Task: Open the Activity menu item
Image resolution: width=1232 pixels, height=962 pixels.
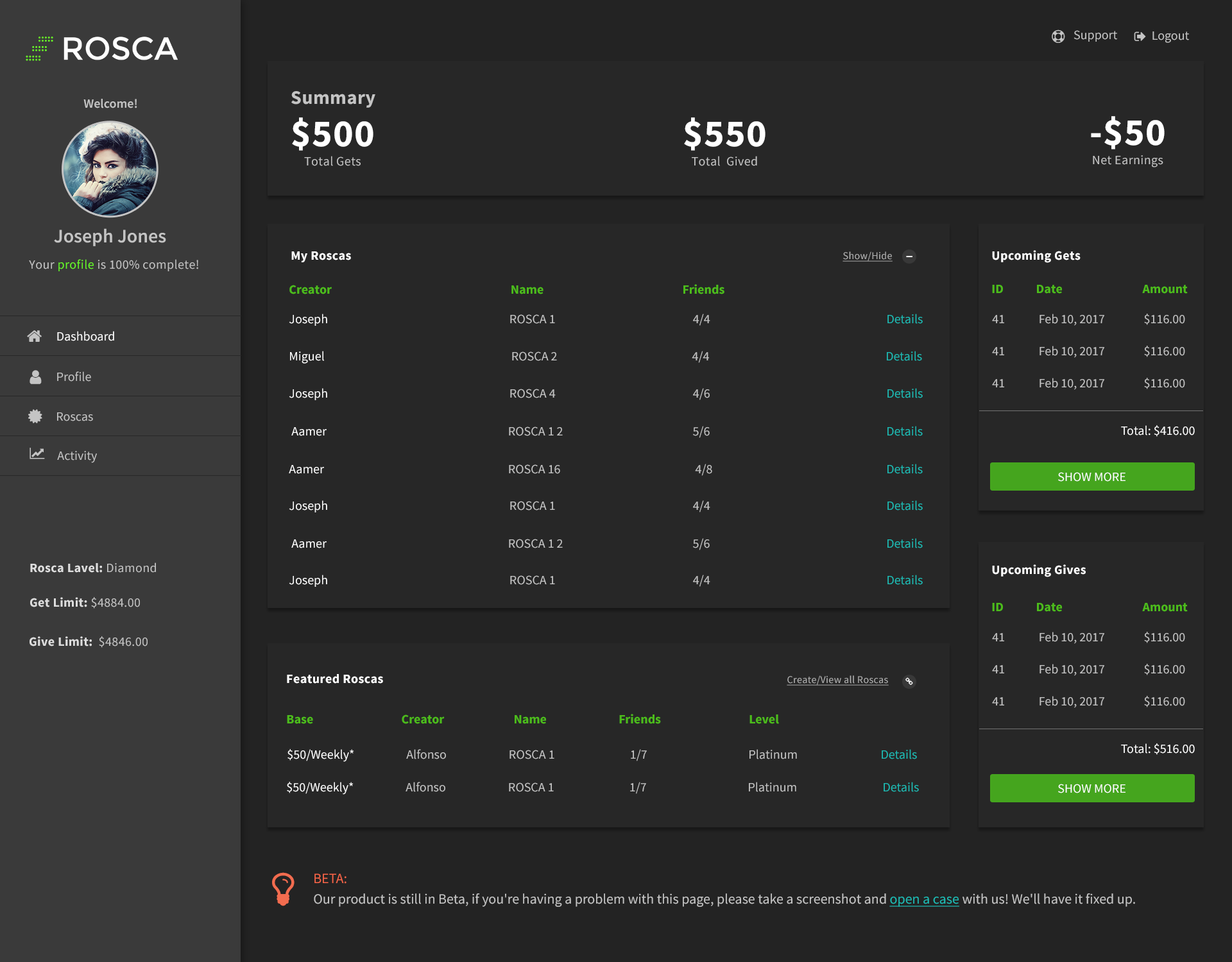Action: tap(77, 456)
